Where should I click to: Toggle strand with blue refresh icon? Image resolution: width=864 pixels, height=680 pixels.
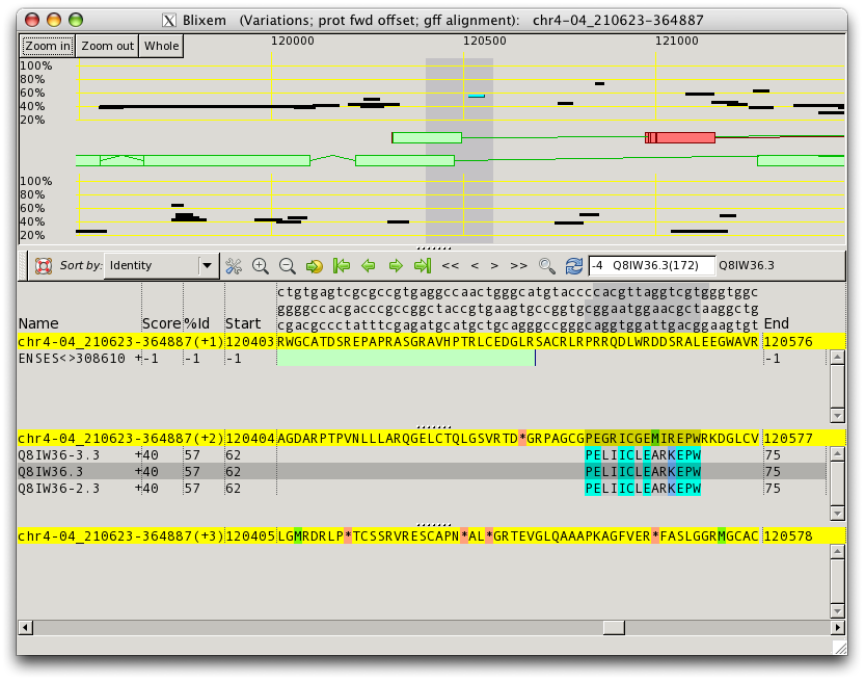(574, 266)
